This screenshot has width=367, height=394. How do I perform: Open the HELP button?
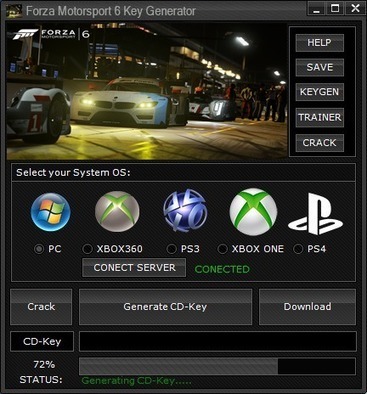click(x=319, y=43)
